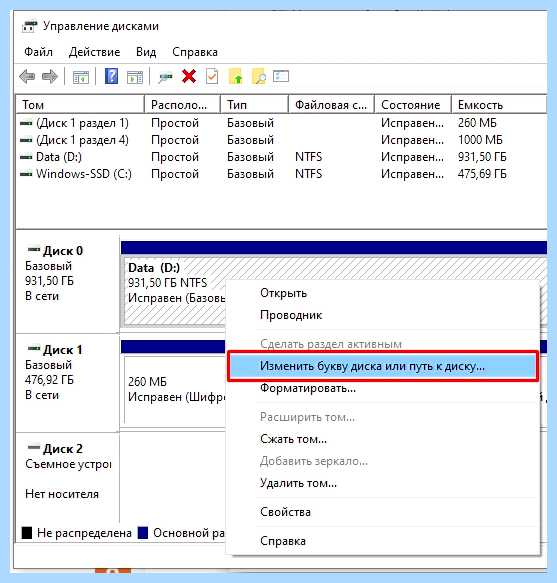Sort by the Том column header
This screenshot has width=557, height=583.
(80, 105)
